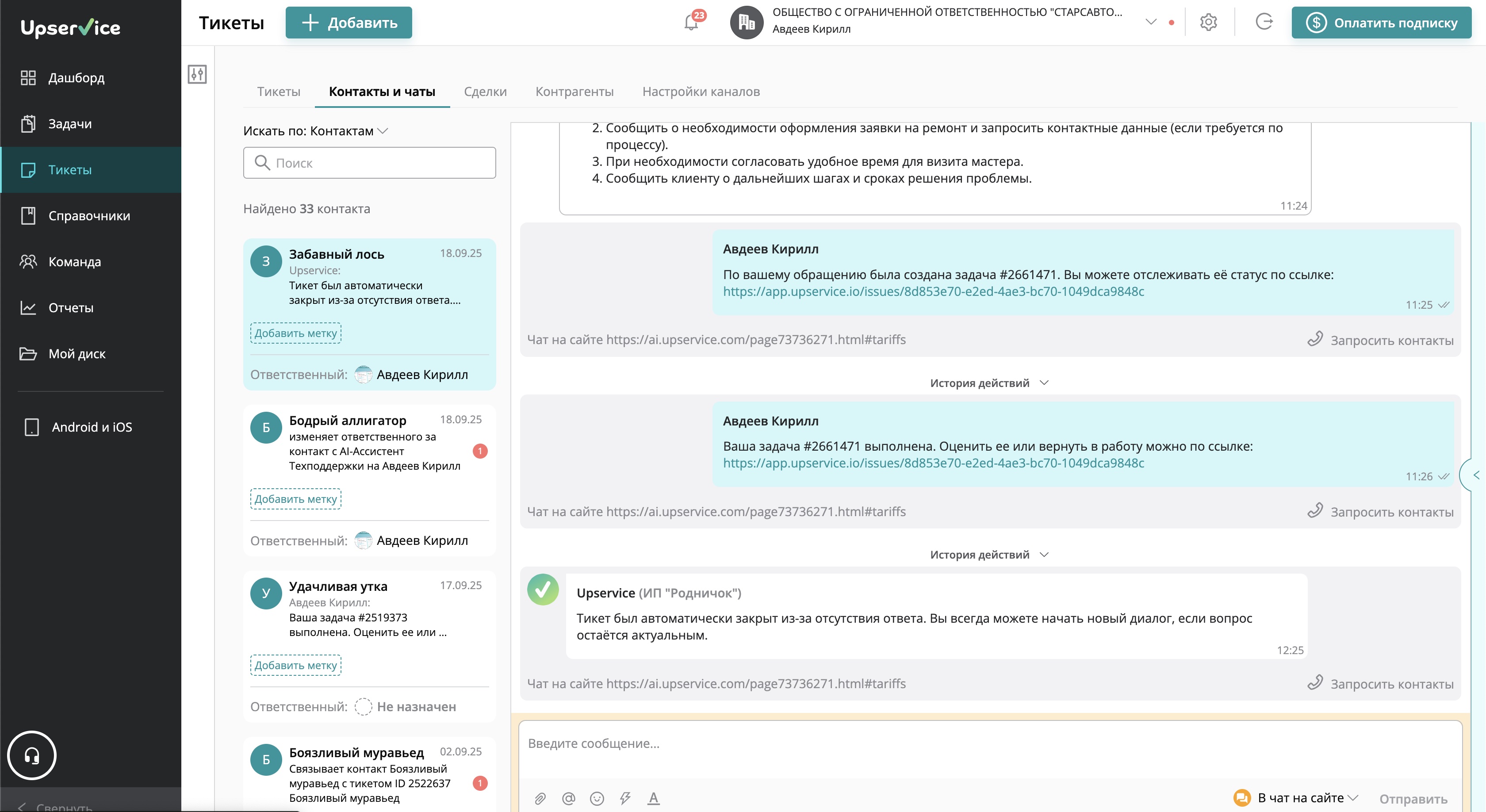1486x812 pixels.
Task: Open the emoji picker icon
Action: [597, 798]
